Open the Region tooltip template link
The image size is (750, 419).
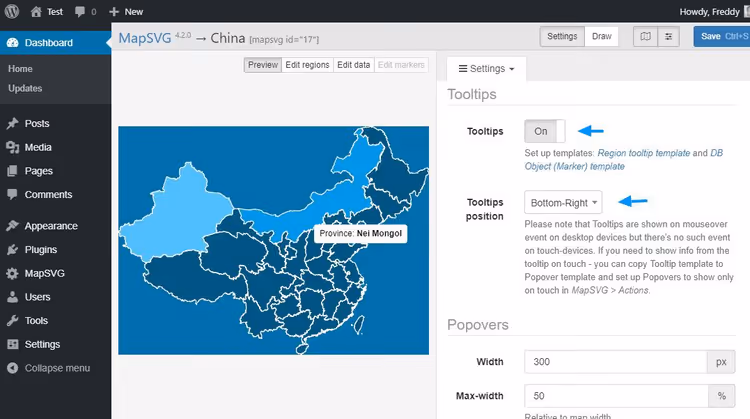[643, 153]
